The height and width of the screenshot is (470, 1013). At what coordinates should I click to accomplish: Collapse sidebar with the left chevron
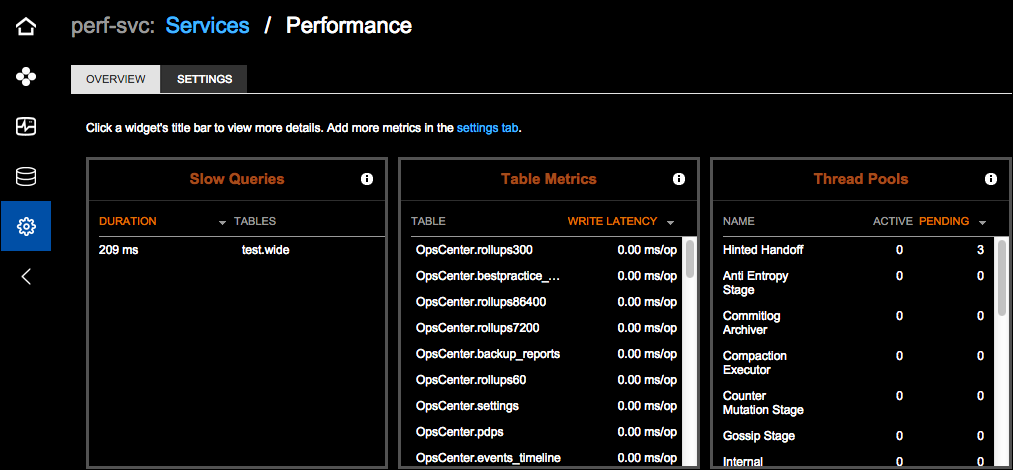[x=26, y=277]
